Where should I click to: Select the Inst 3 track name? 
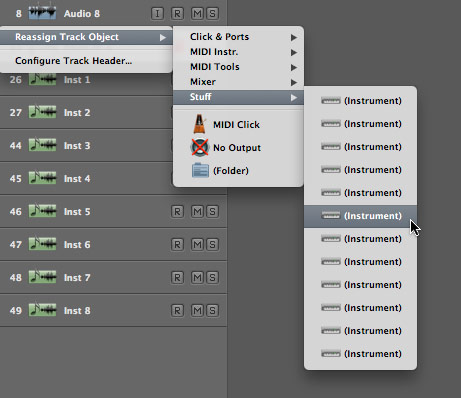(x=77, y=146)
